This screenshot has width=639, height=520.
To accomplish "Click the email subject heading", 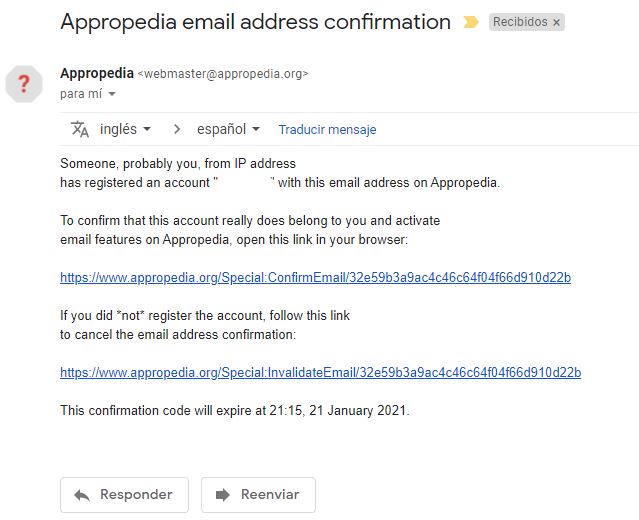I will pos(255,21).
